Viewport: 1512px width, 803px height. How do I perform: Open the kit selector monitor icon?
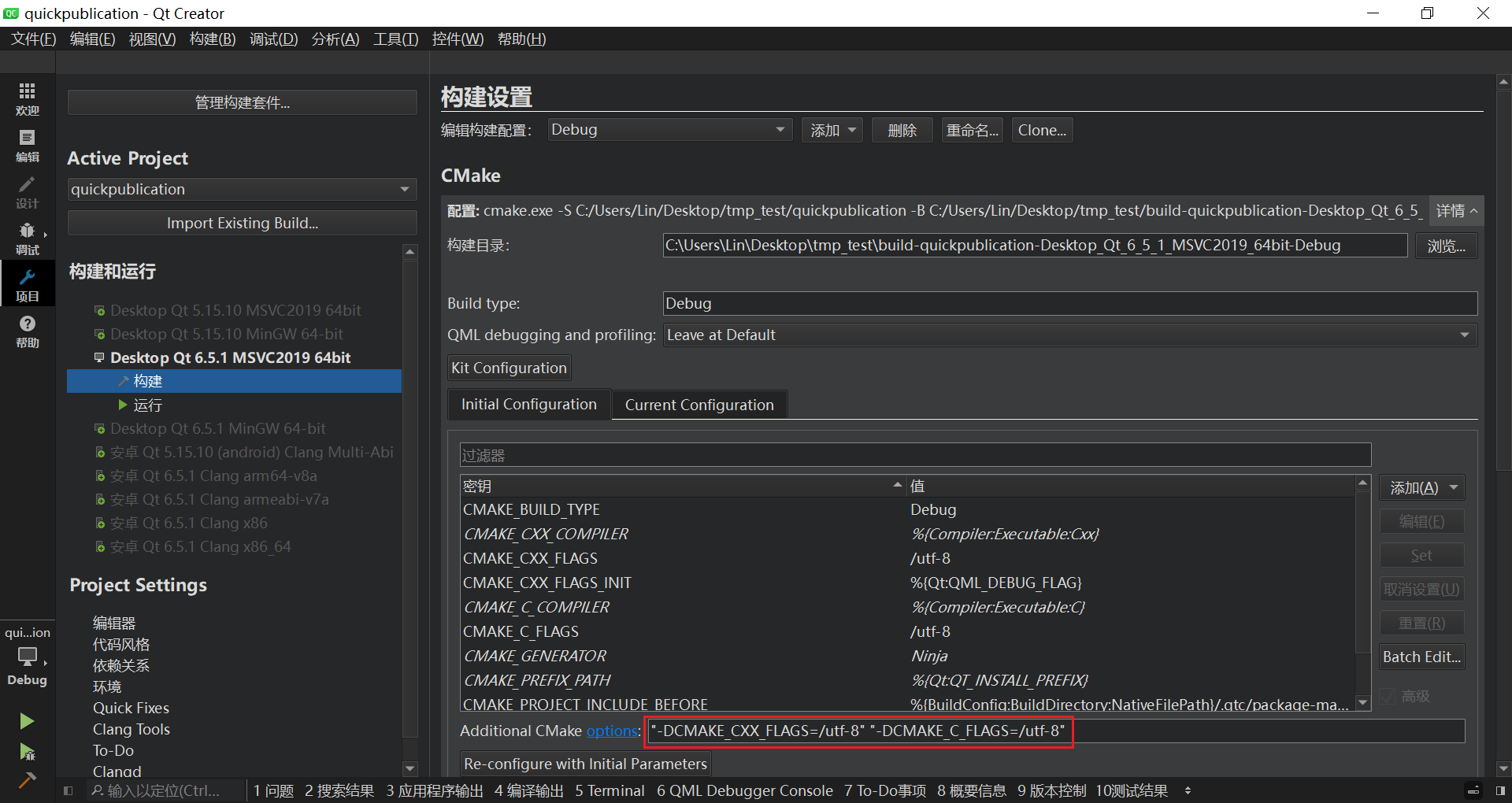click(x=28, y=656)
